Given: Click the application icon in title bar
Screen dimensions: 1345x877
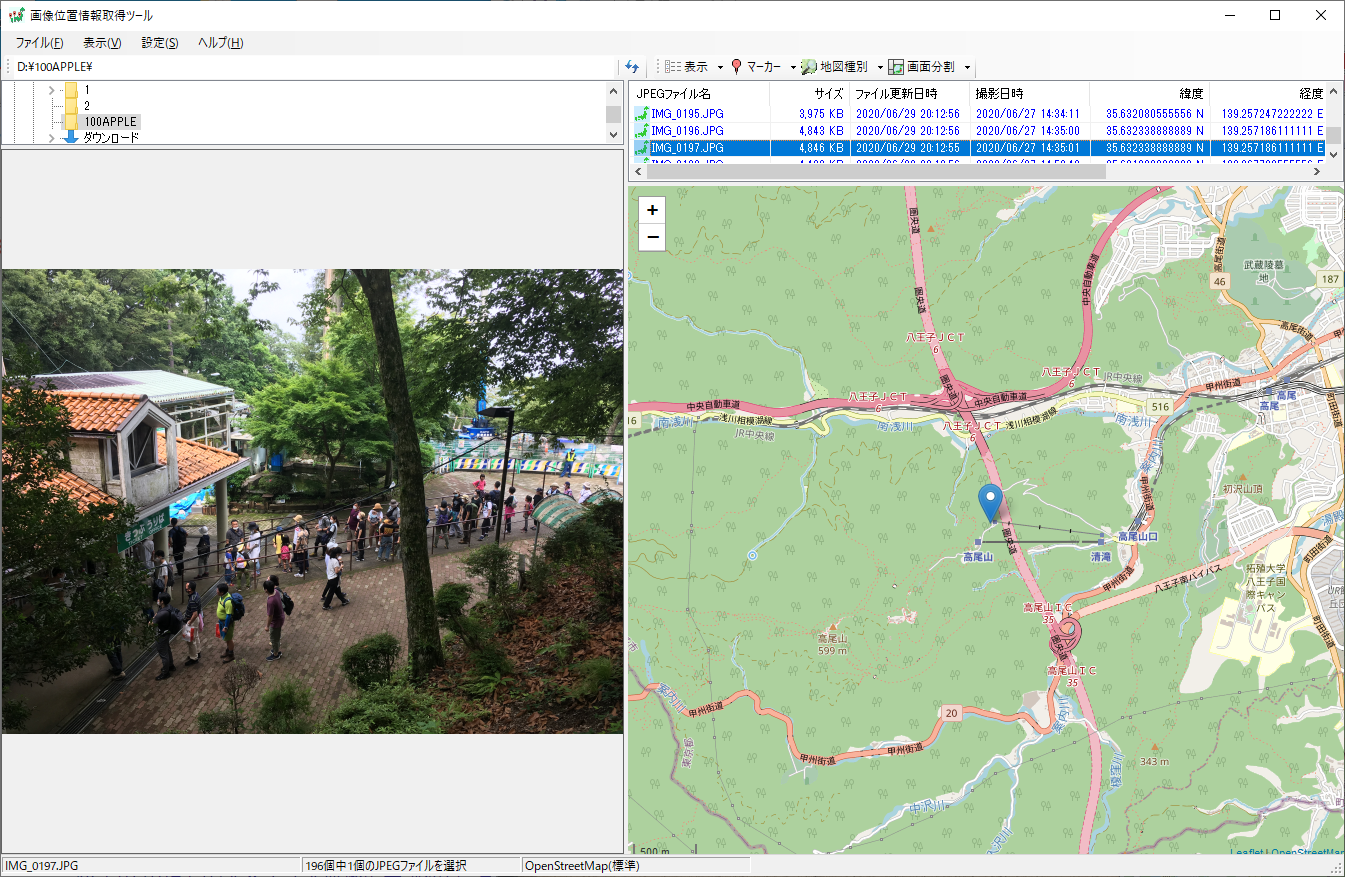Looking at the screenshot, I should (16, 15).
